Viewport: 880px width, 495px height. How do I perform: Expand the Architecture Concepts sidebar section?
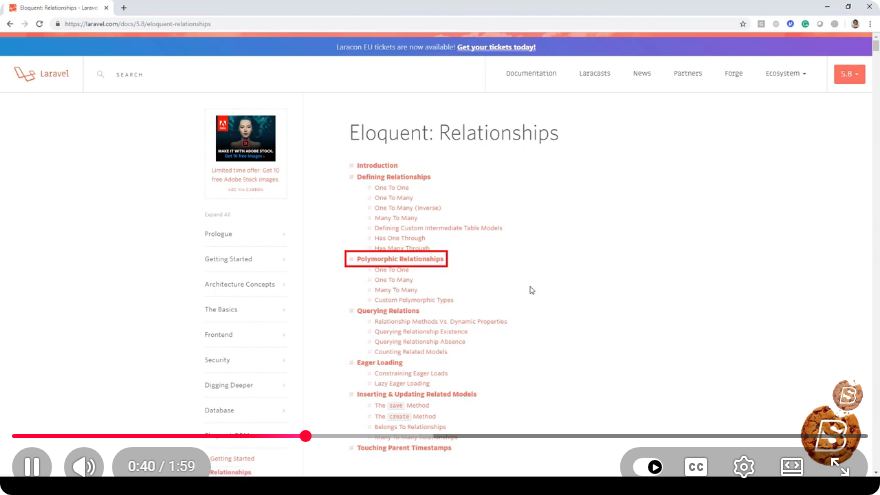click(x=245, y=285)
